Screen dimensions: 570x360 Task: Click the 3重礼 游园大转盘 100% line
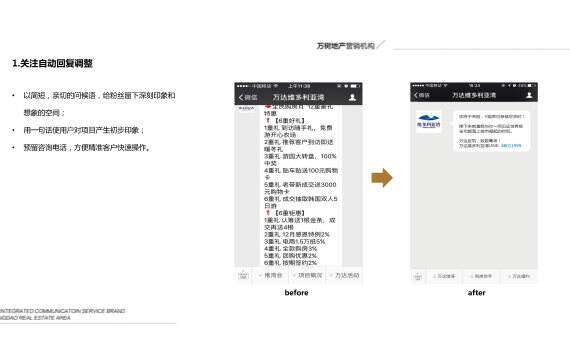[x=300, y=156]
